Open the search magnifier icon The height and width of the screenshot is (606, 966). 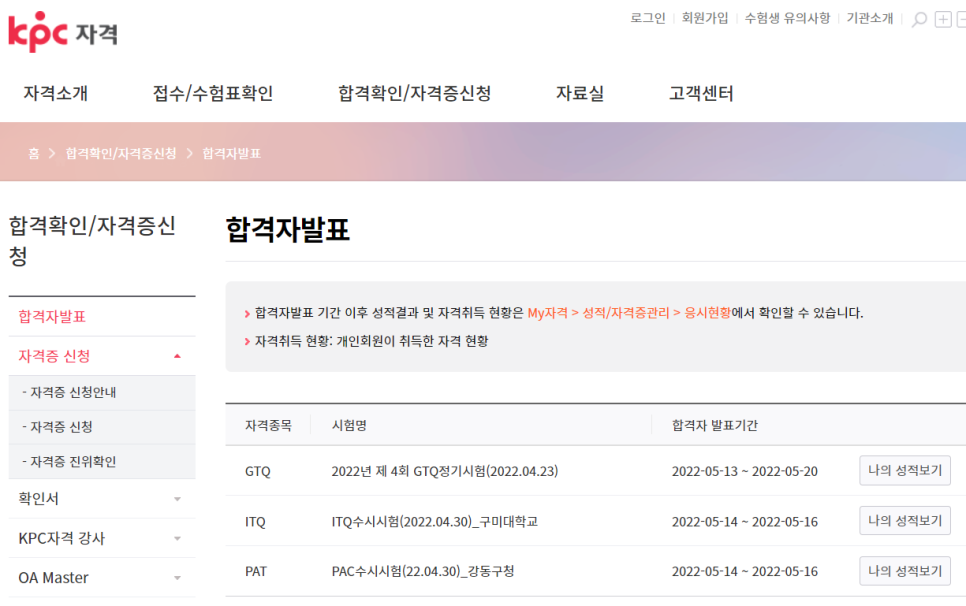(x=919, y=20)
